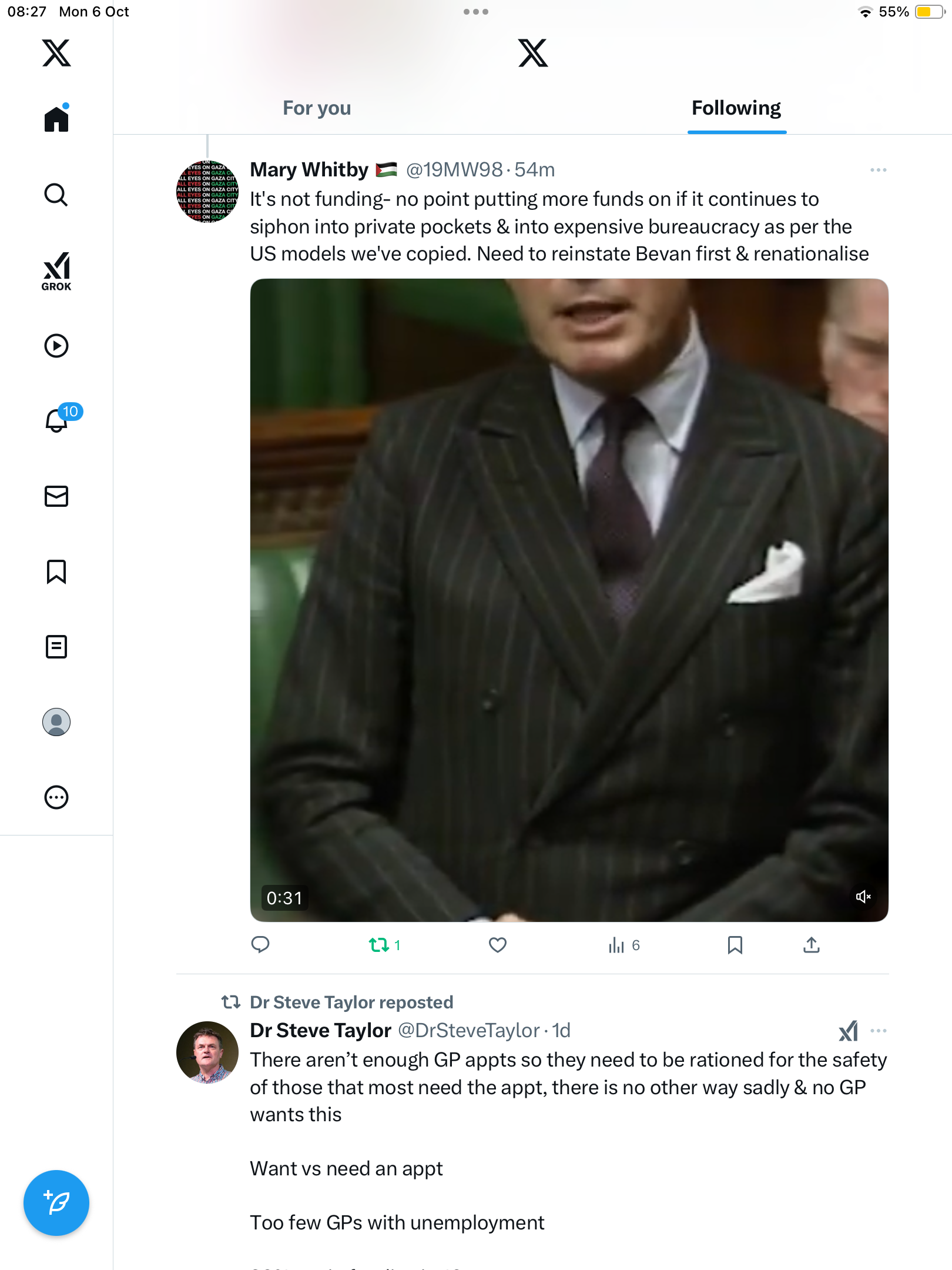Open the sidebar Video tab
Image resolution: width=952 pixels, height=1270 pixels.
(x=56, y=346)
